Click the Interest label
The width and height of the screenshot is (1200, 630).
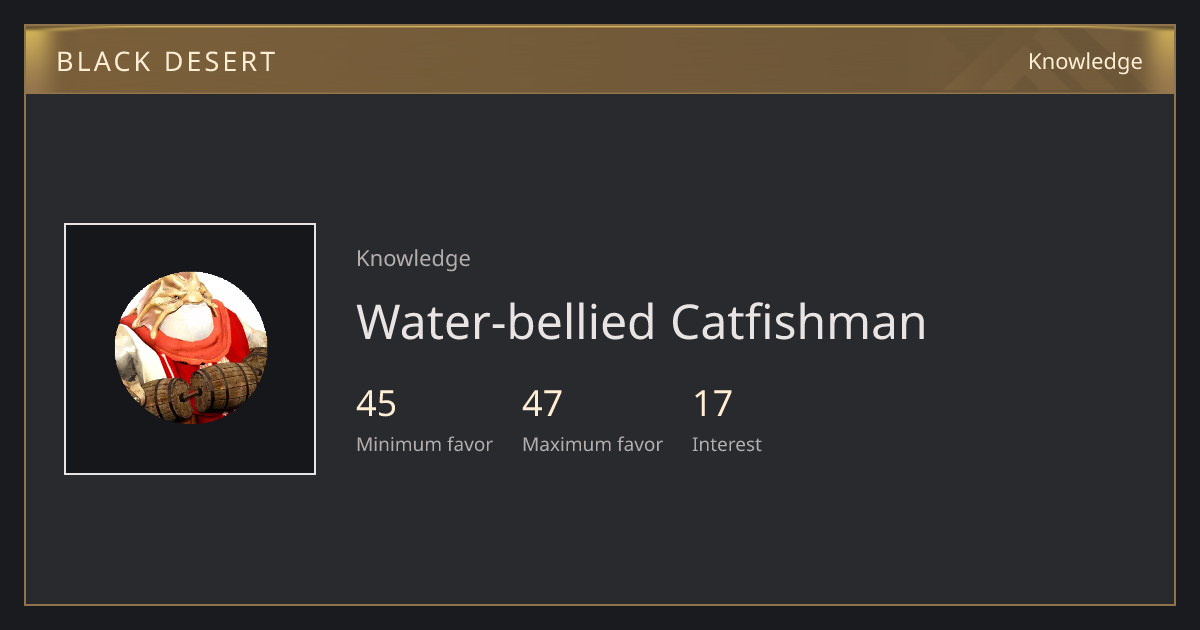(x=727, y=445)
